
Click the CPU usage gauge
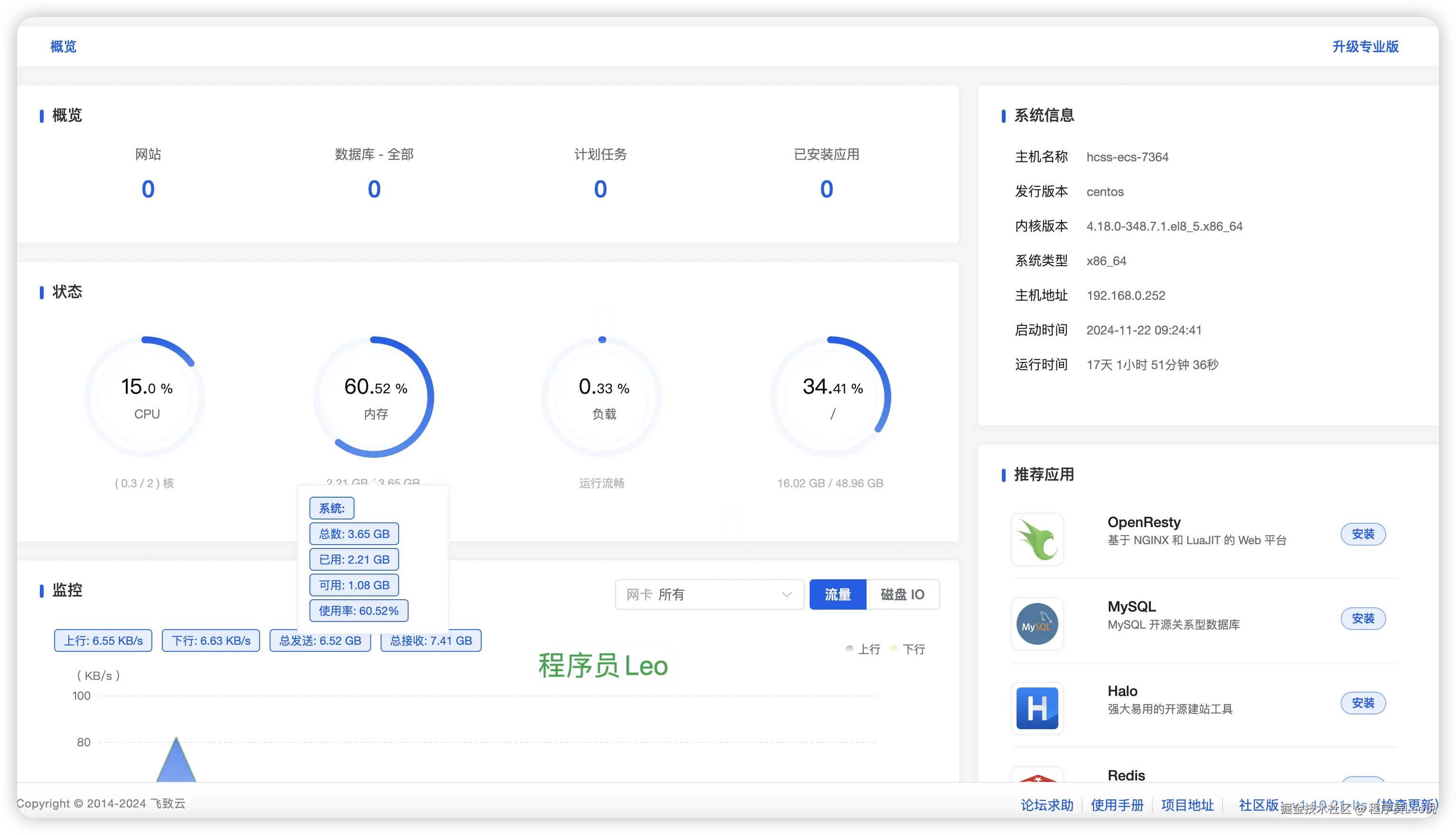point(146,397)
